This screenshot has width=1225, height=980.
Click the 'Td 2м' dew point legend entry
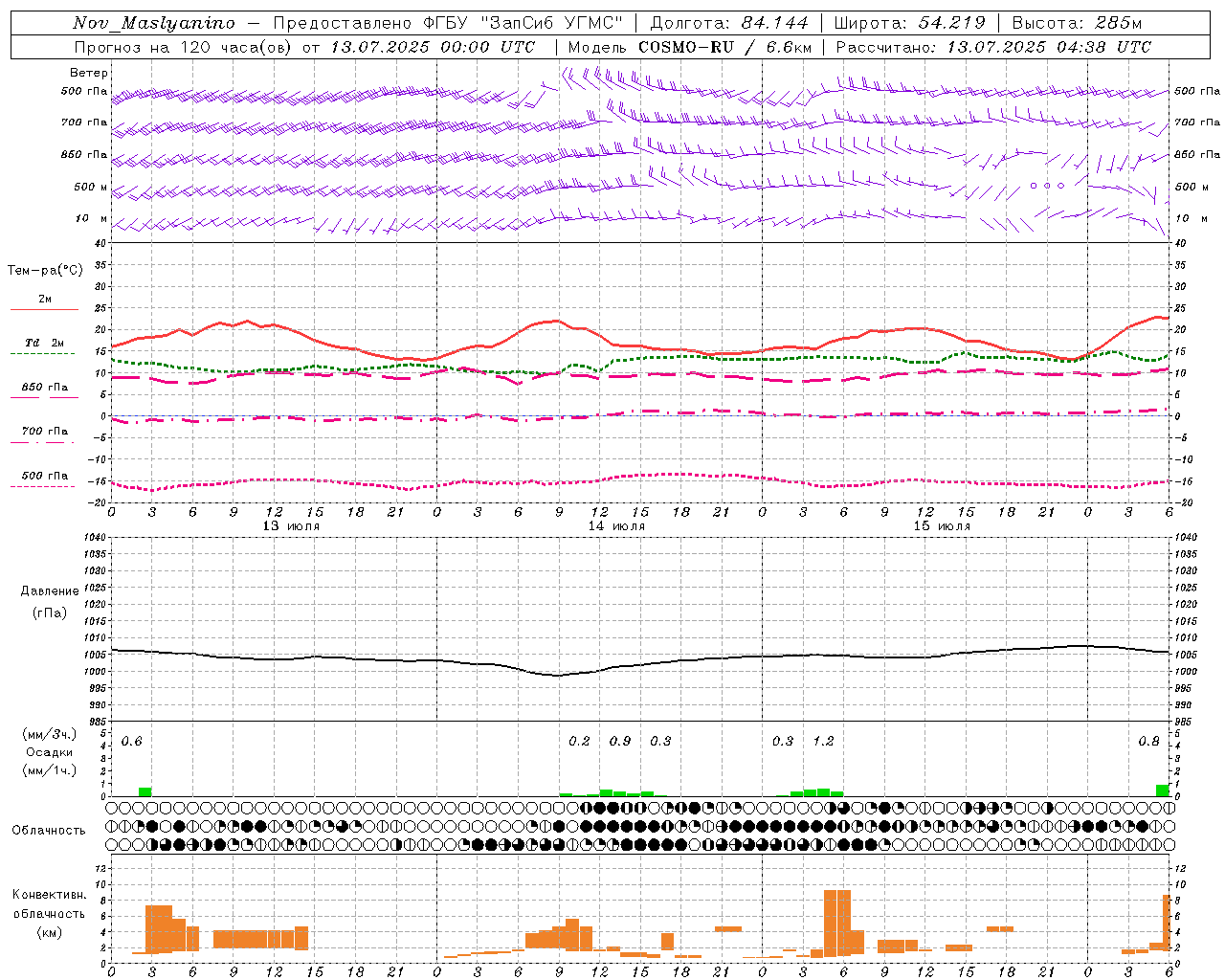[x=45, y=343]
